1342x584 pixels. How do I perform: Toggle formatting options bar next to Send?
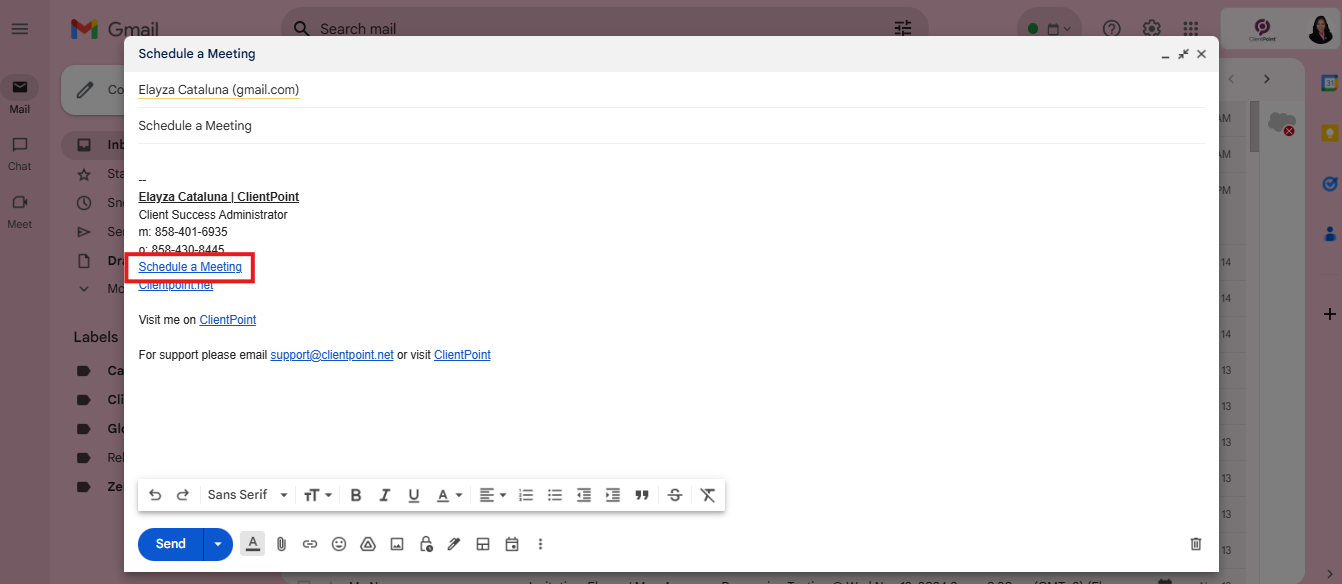(x=253, y=544)
